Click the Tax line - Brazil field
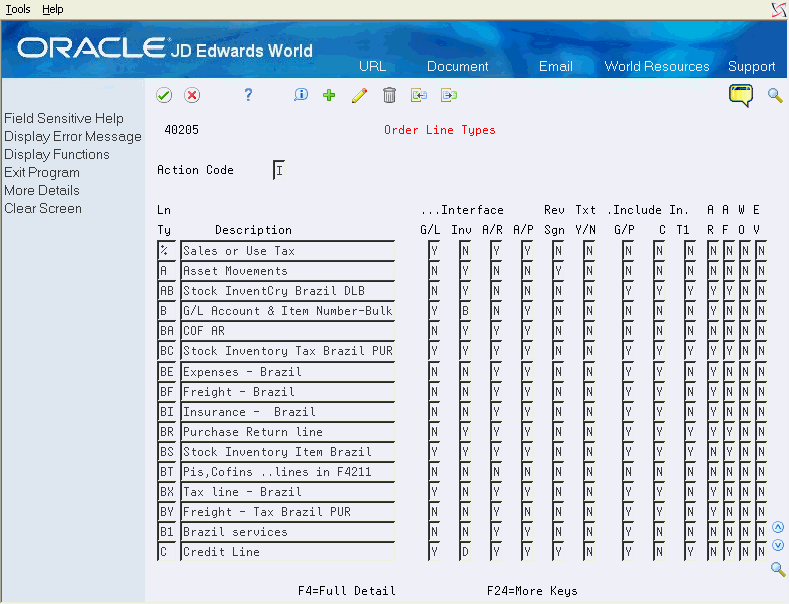This screenshot has height=604, width=789. click(288, 492)
